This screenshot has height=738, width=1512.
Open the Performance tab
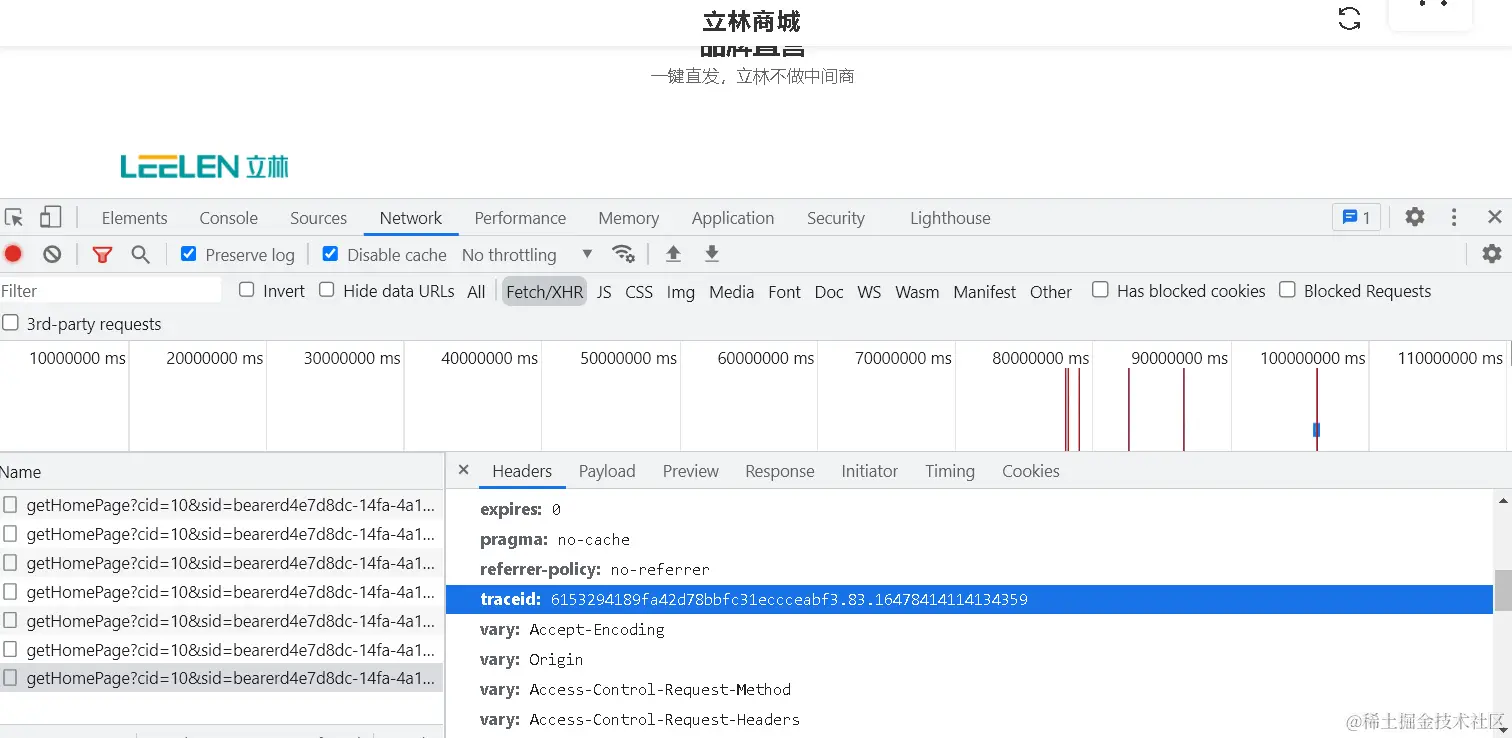coord(520,218)
